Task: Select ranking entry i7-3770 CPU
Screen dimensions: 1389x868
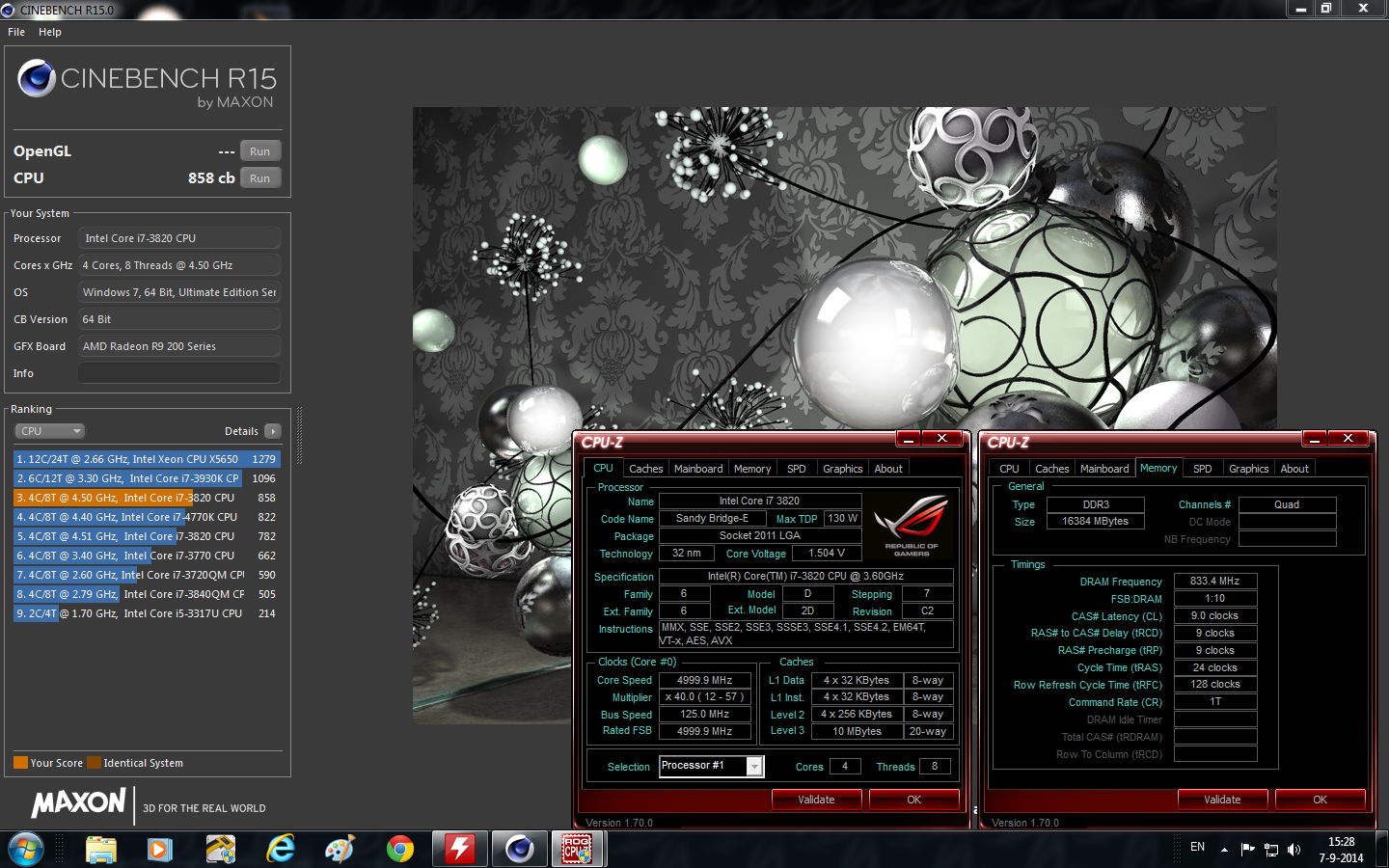Action: (x=147, y=556)
